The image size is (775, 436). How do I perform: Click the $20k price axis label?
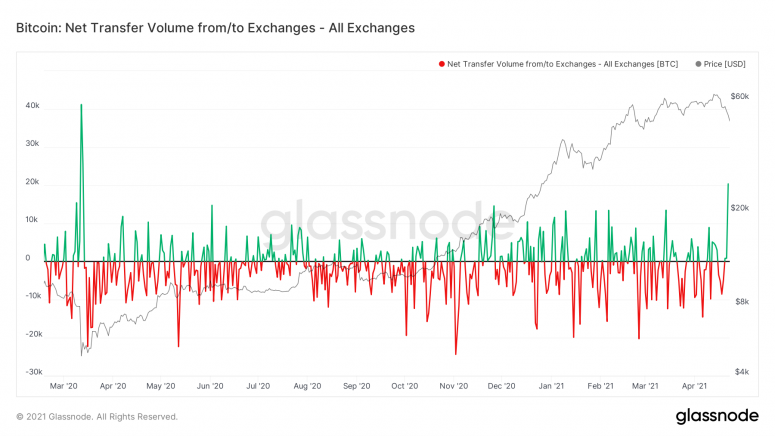click(740, 208)
